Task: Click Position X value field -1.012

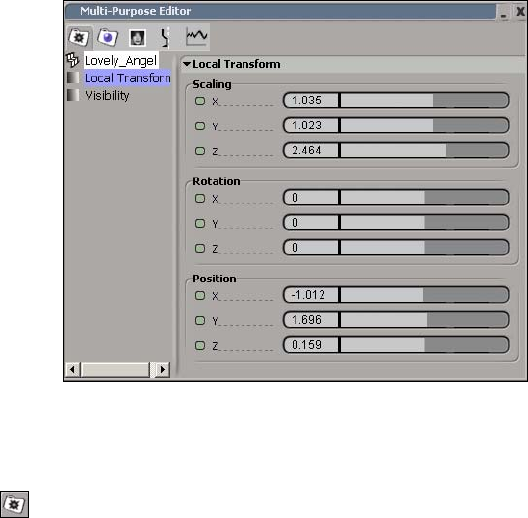Action: coord(311,295)
